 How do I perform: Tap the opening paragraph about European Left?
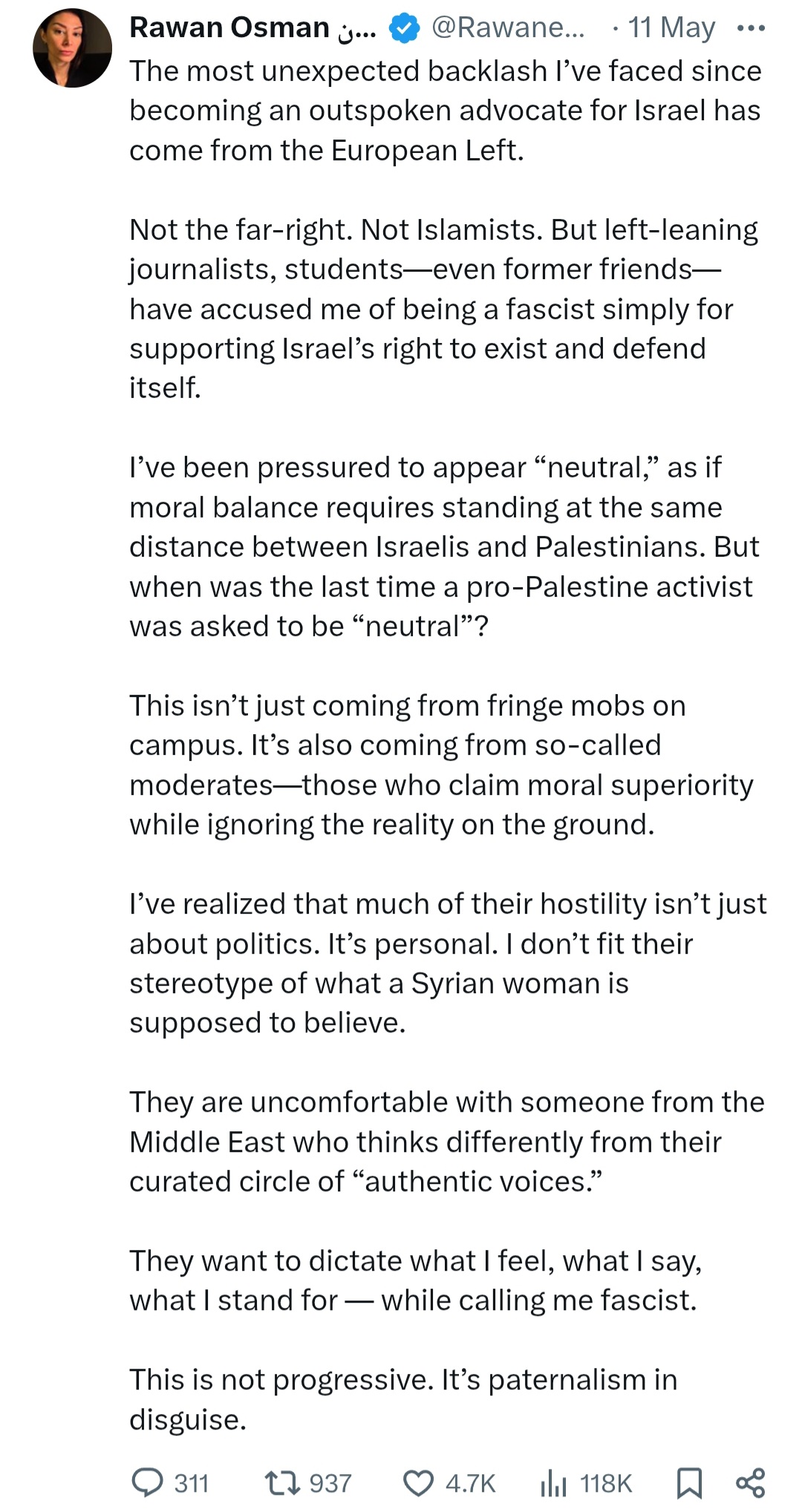[446, 111]
